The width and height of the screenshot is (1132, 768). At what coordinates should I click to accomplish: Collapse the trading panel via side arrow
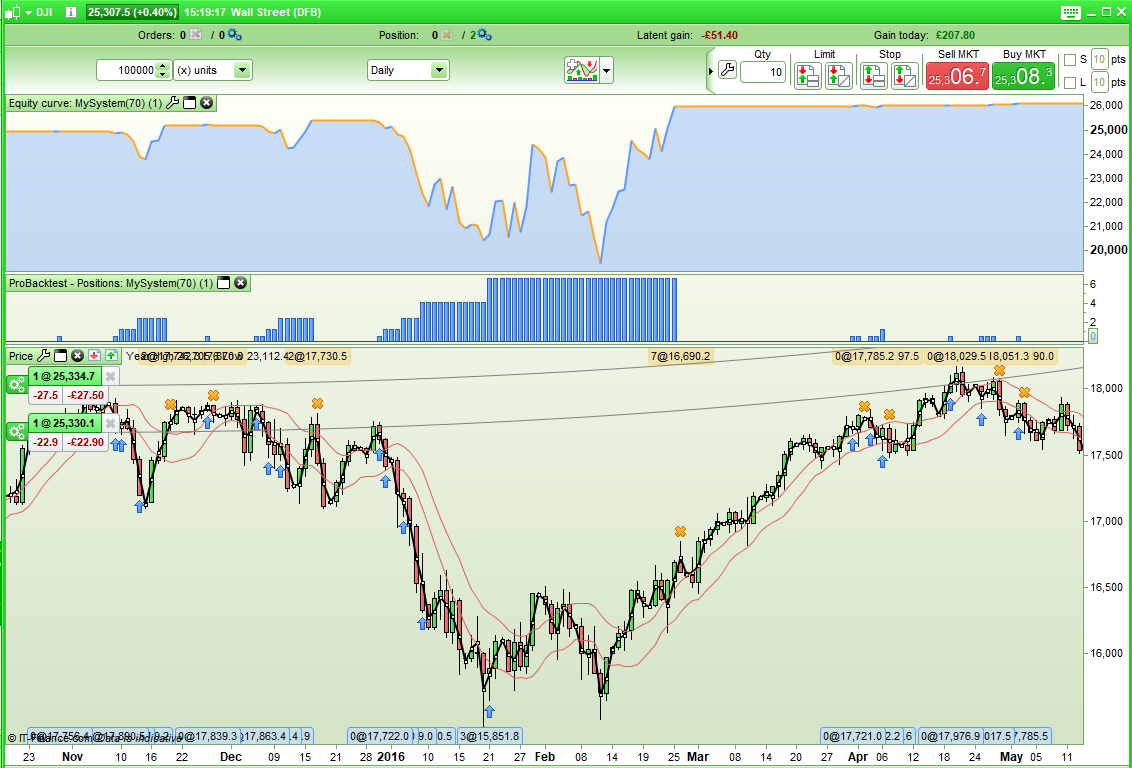[x=711, y=71]
